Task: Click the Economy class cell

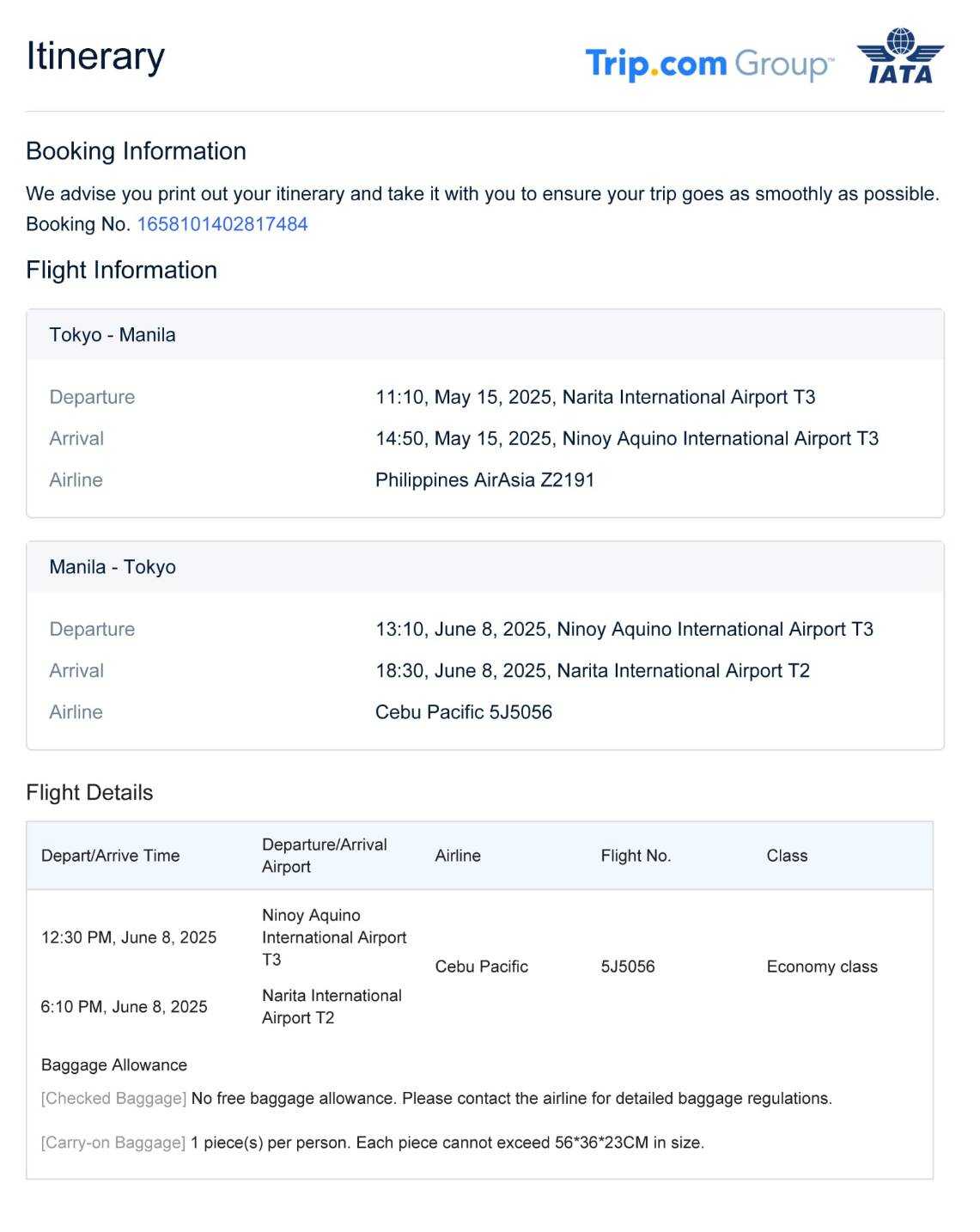Action: (822, 967)
